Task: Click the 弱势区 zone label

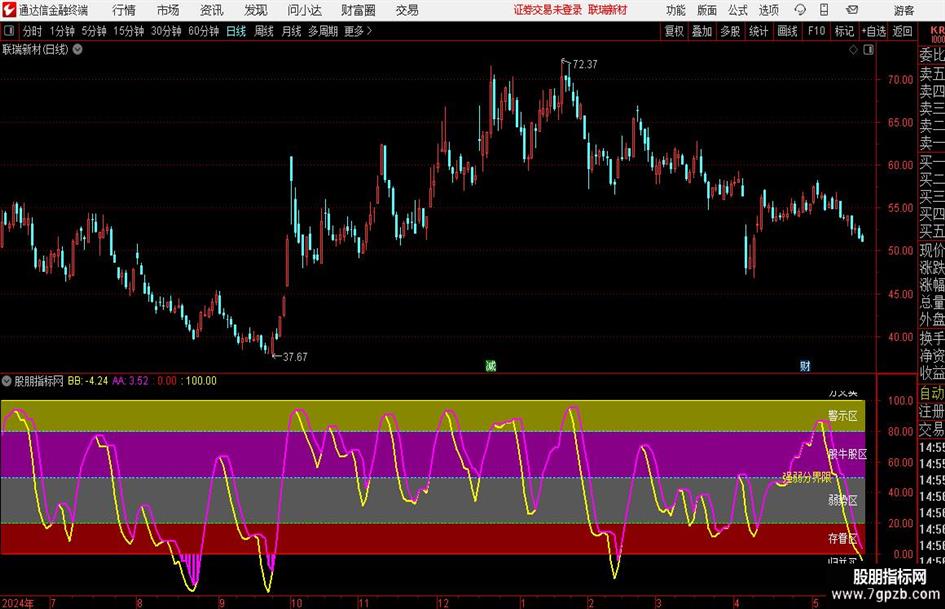Action: click(843, 500)
